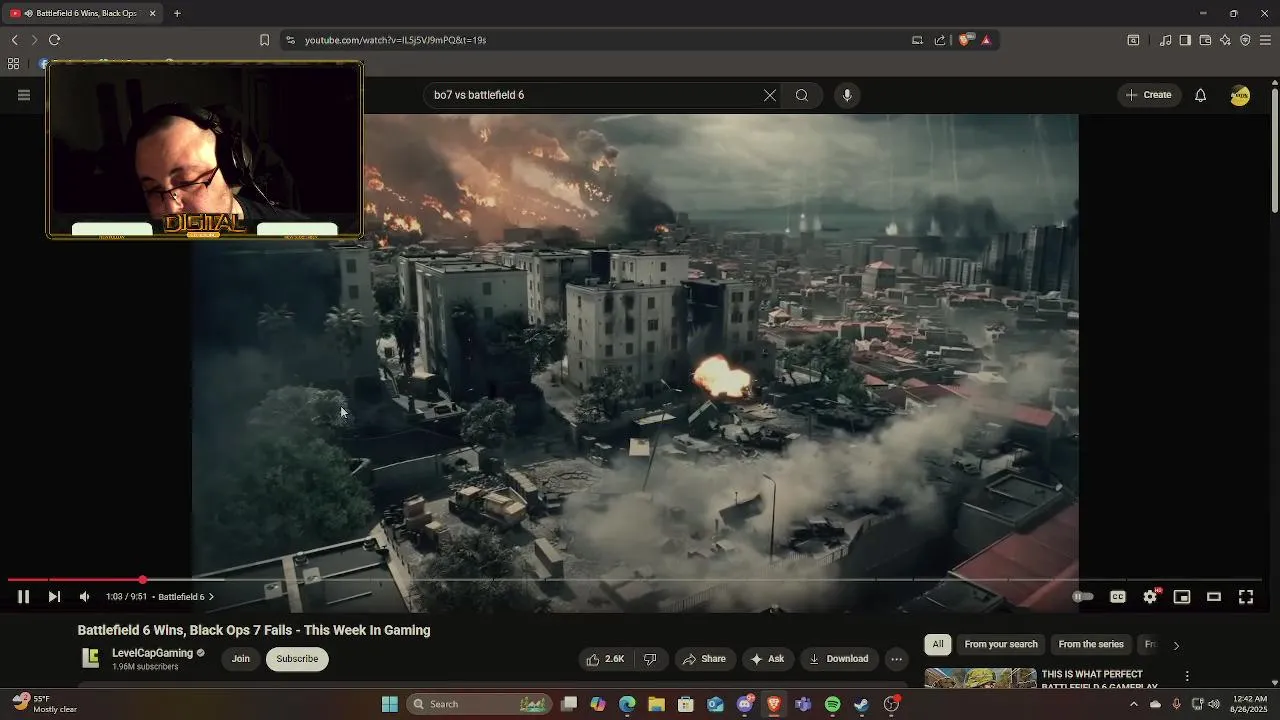1280x720 pixels.
Task: Mute the video volume
Action: [x=85, y=597]
